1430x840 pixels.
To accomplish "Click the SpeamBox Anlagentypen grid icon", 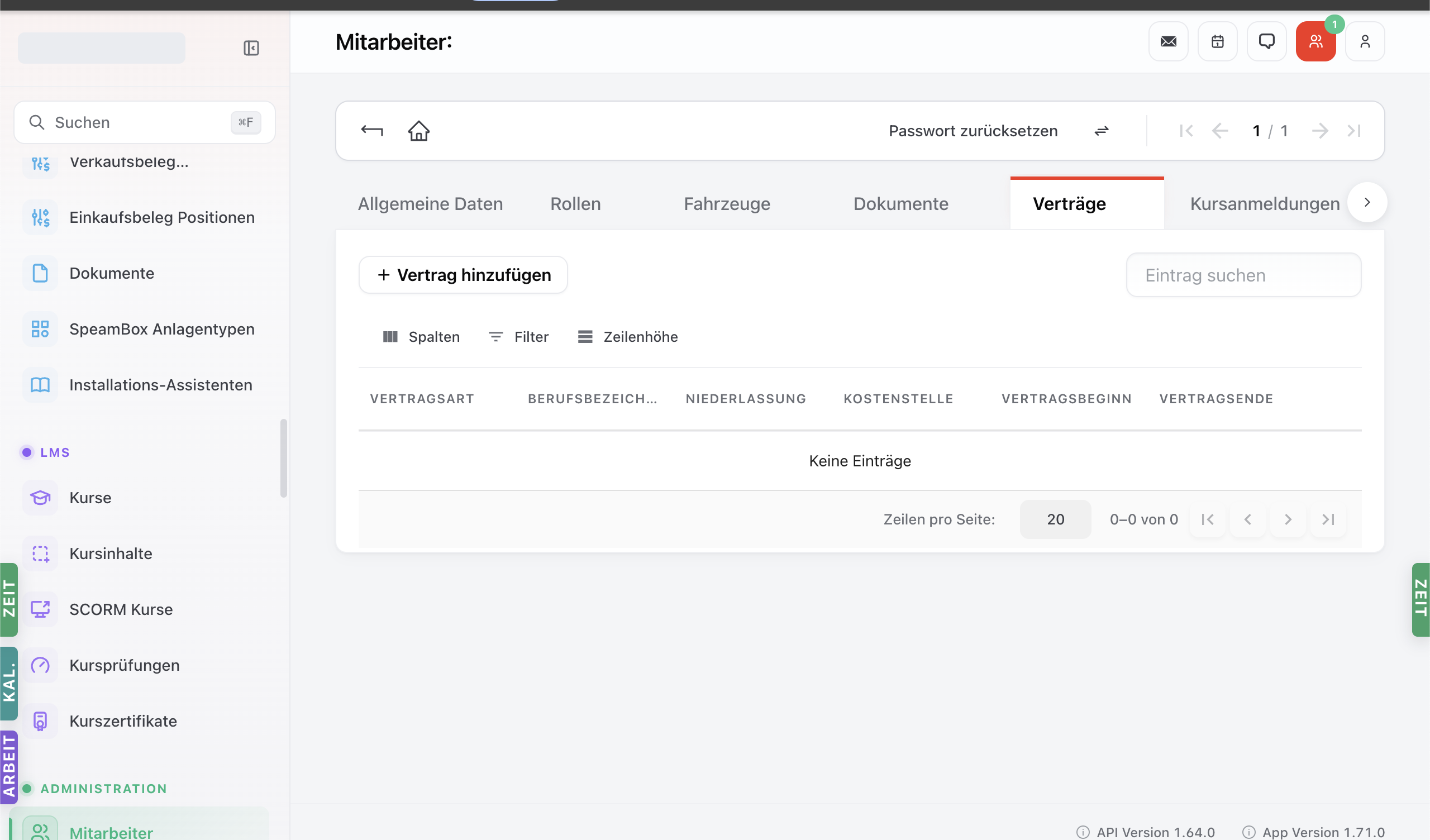I will coord(40,329).
